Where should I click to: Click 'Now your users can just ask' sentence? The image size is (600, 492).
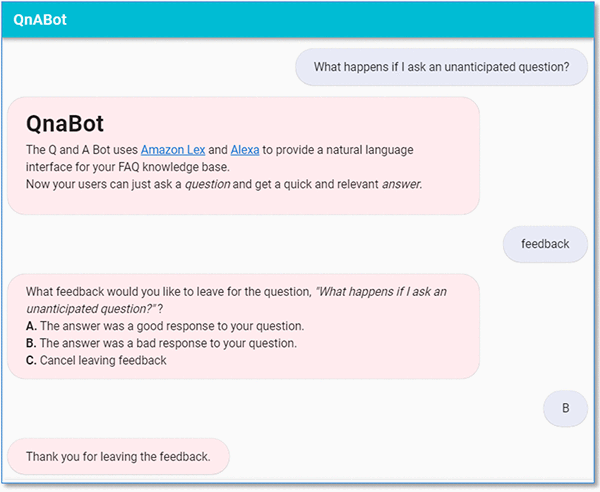click(x=103, y=184)
